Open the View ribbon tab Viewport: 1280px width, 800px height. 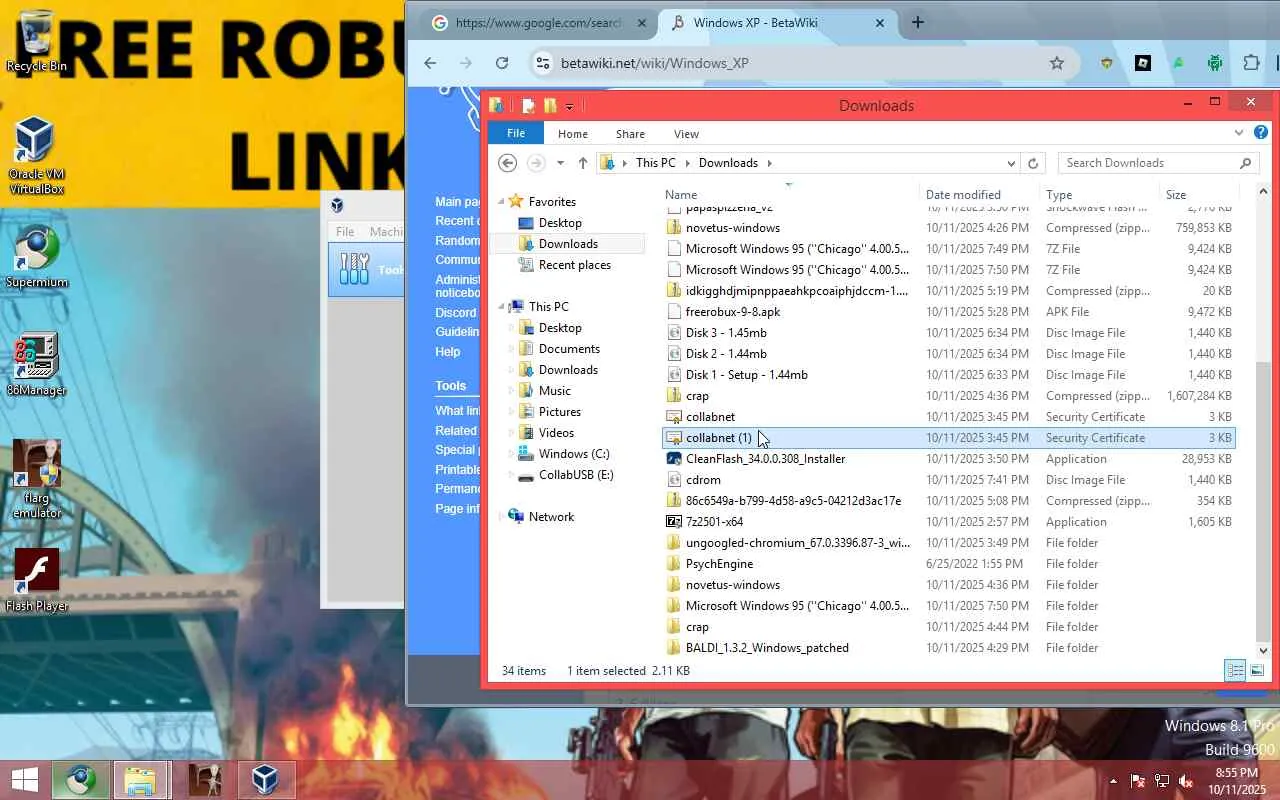[x=686, y=134]
